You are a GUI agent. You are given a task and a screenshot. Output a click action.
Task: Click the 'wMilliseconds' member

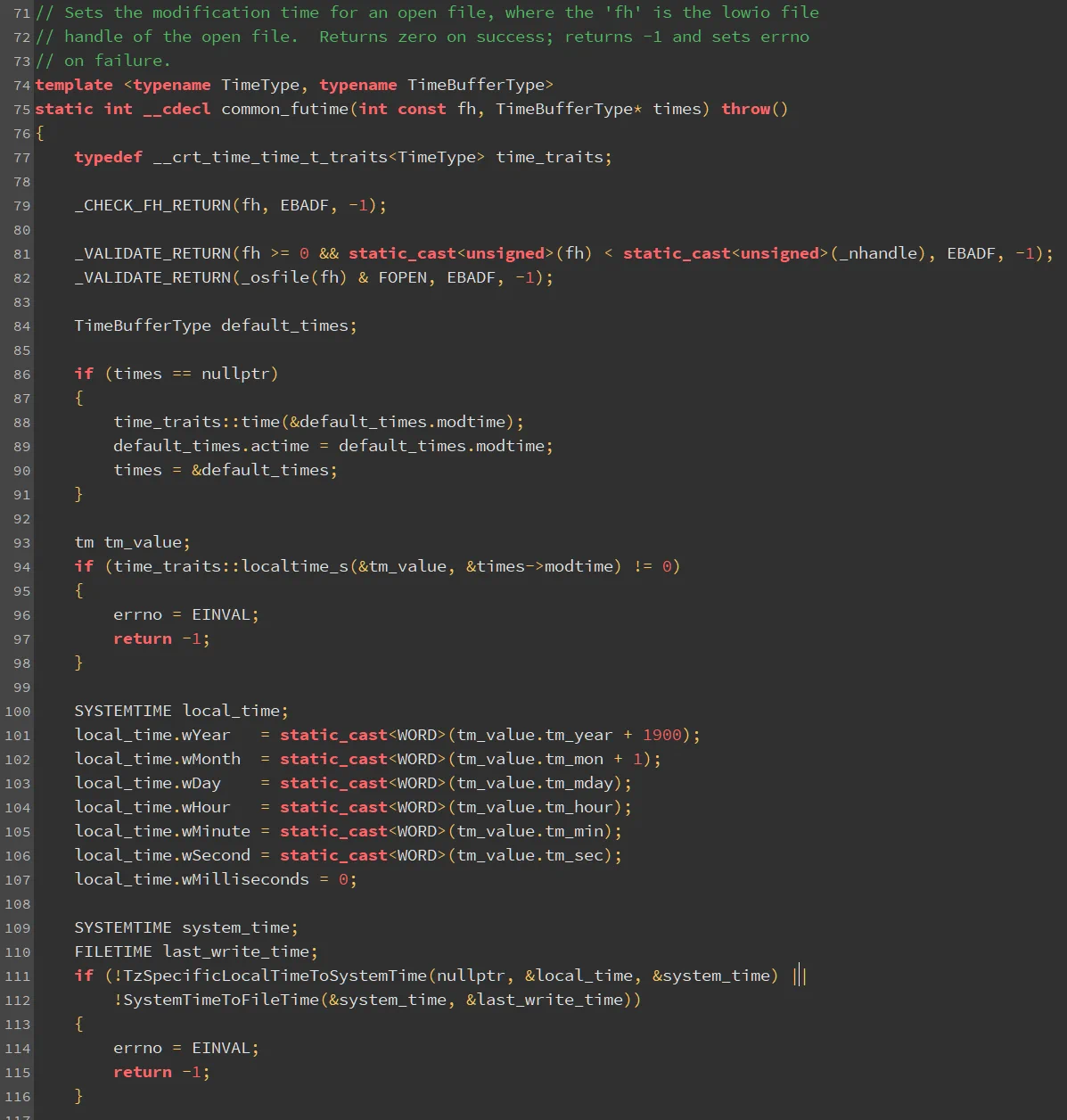point(245,879)
